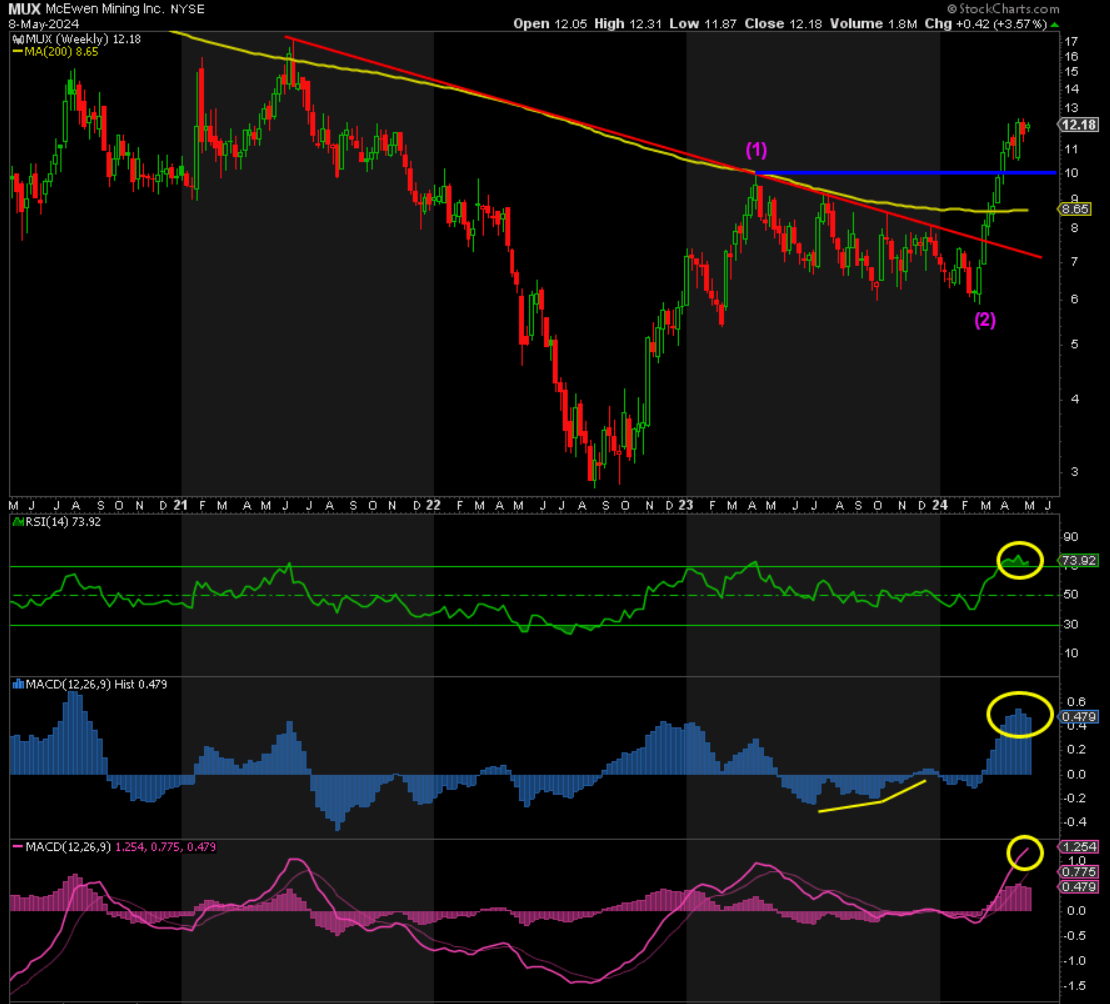Screen dimensions: 1110x1004
Task: Click the 0.479 tag on bottom MACD panel axis
Action: click(1079, 887)
